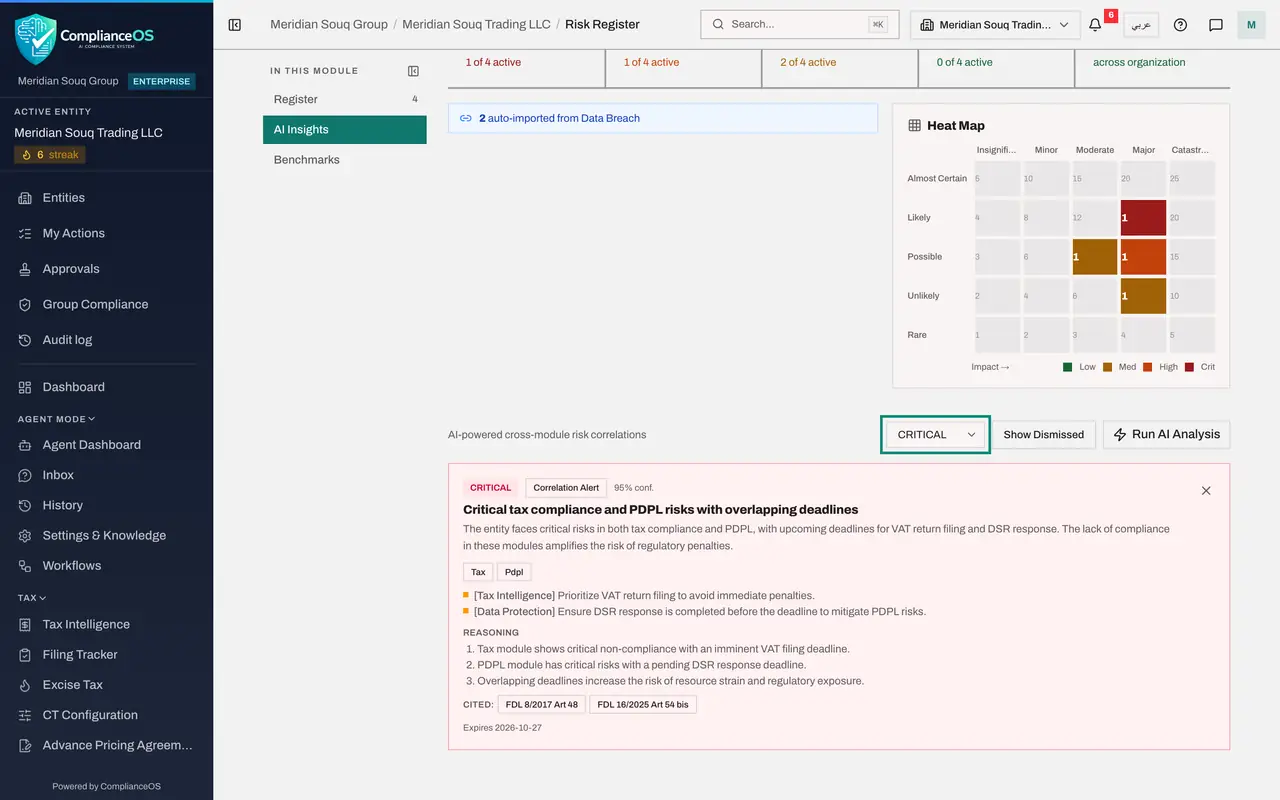The image size is (1280, 800).
Task: Open the help question mark icon
Action: click(x=1180, y=25)
